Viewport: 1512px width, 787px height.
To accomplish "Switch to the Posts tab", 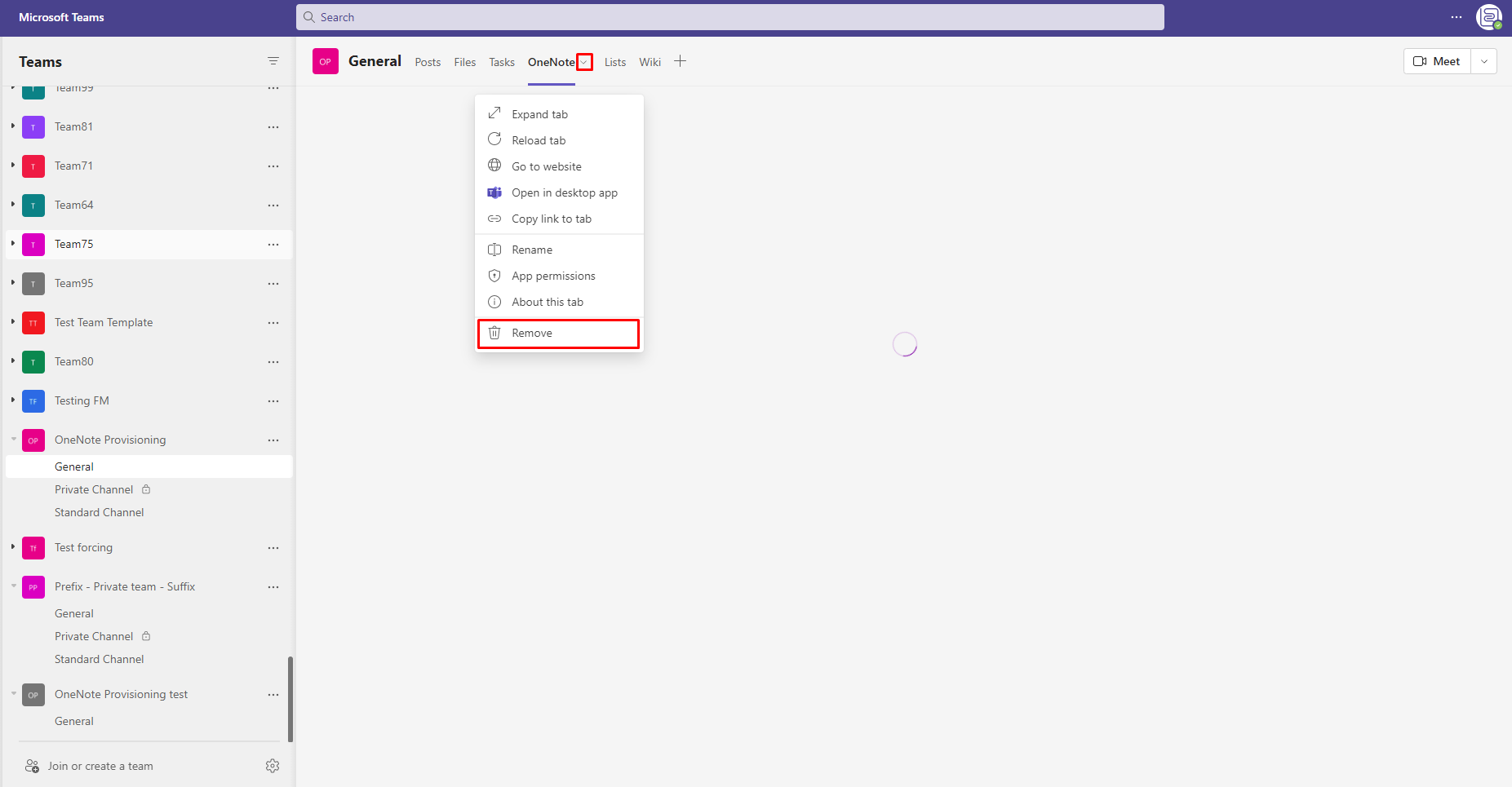I will [428, 62].
